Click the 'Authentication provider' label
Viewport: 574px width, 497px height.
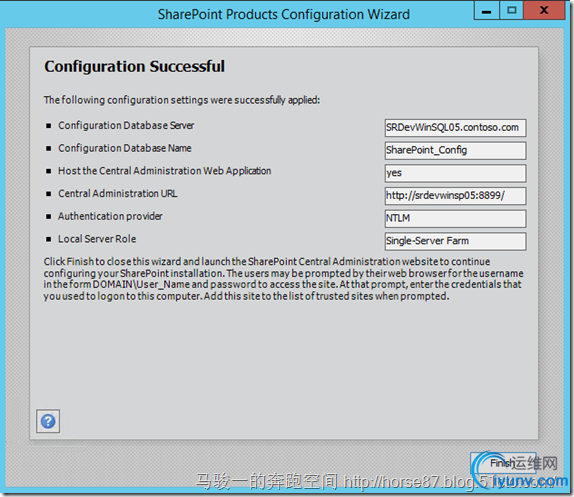click(110, 216)
